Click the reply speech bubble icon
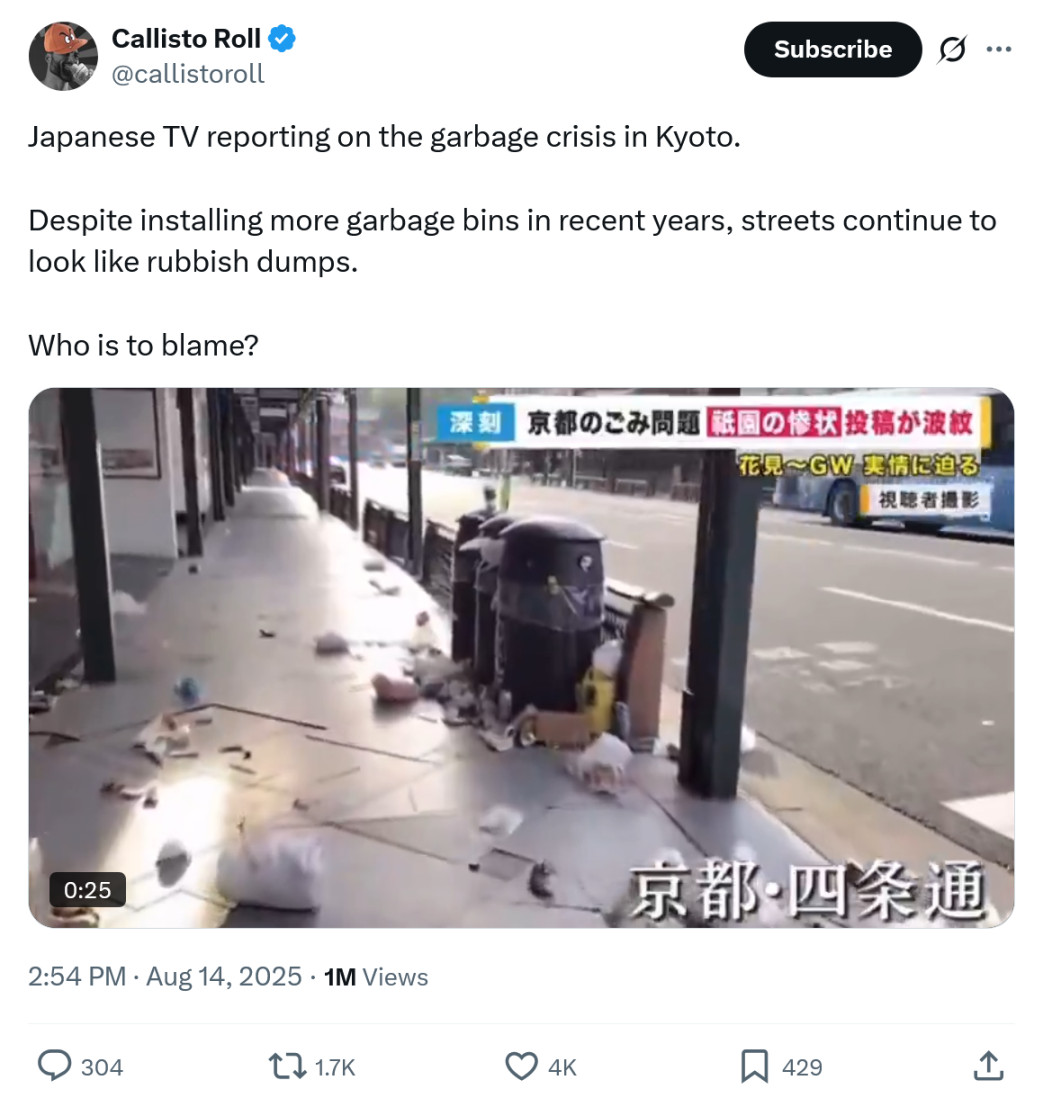1043x1107 pixels. click(x=54, y=1066)
